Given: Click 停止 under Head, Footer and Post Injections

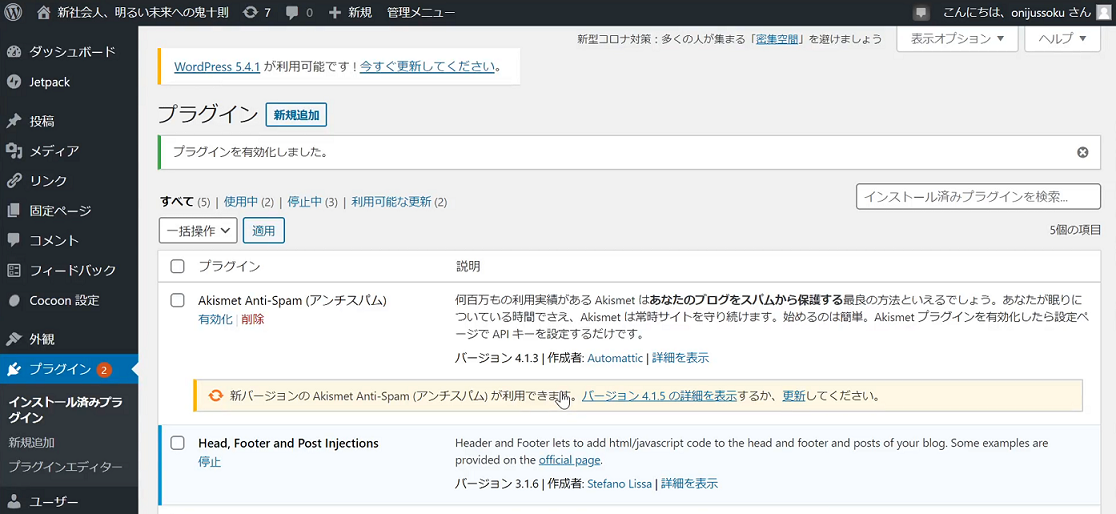Looking at the screenshot, I should click(x=209, y=462).
